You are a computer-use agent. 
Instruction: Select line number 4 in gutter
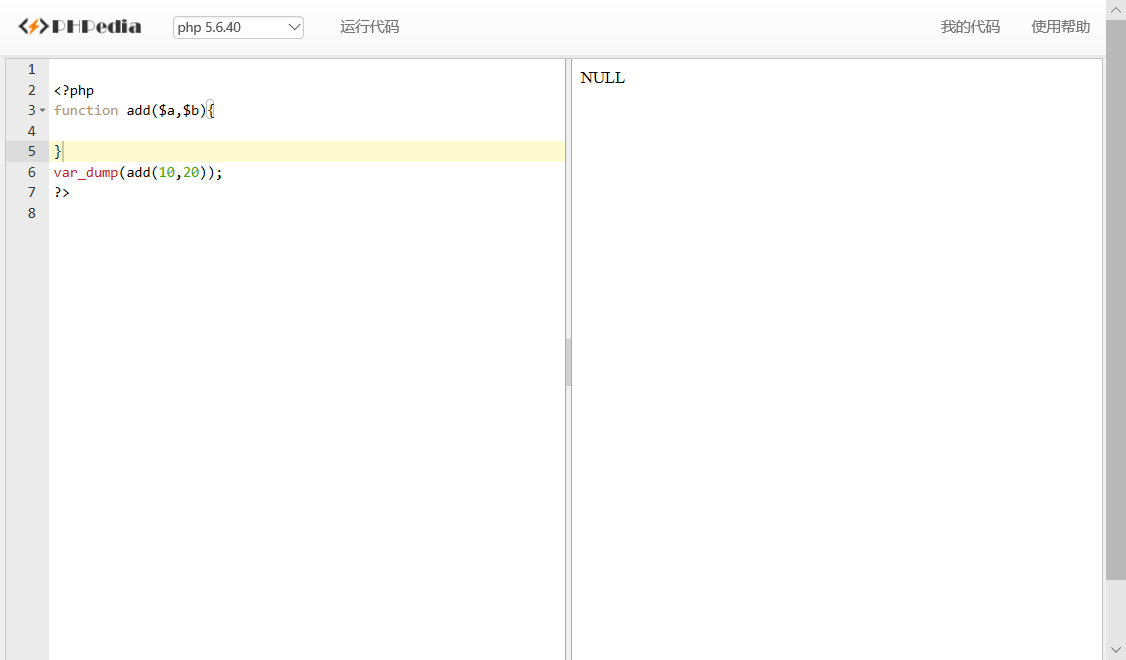click(32, 131)
